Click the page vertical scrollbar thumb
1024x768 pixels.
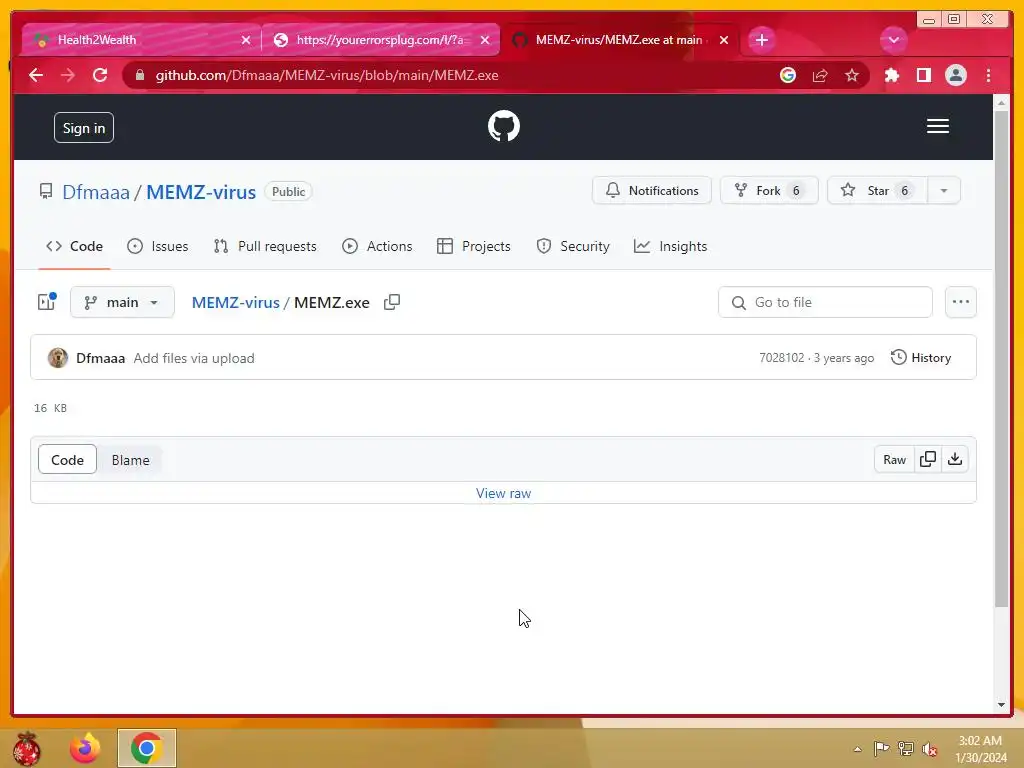coord(1001,358)
